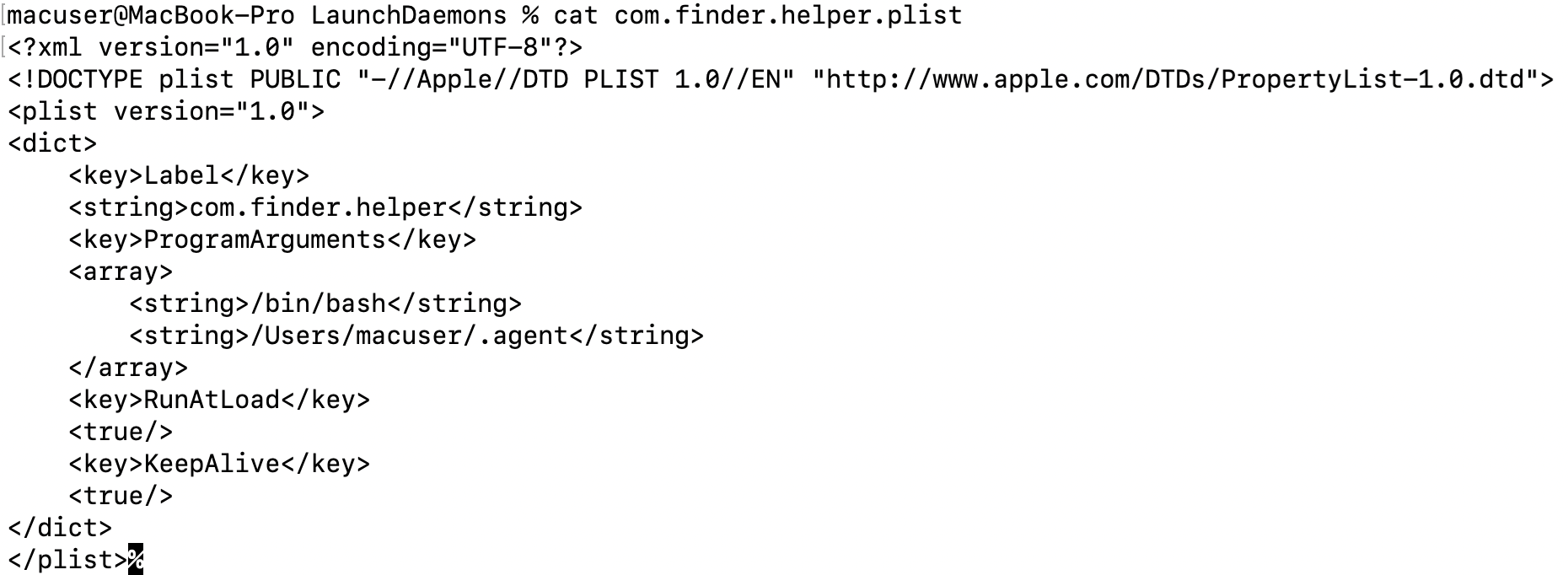
Task: Click the closing dict tag
Action: click(60, 528)
